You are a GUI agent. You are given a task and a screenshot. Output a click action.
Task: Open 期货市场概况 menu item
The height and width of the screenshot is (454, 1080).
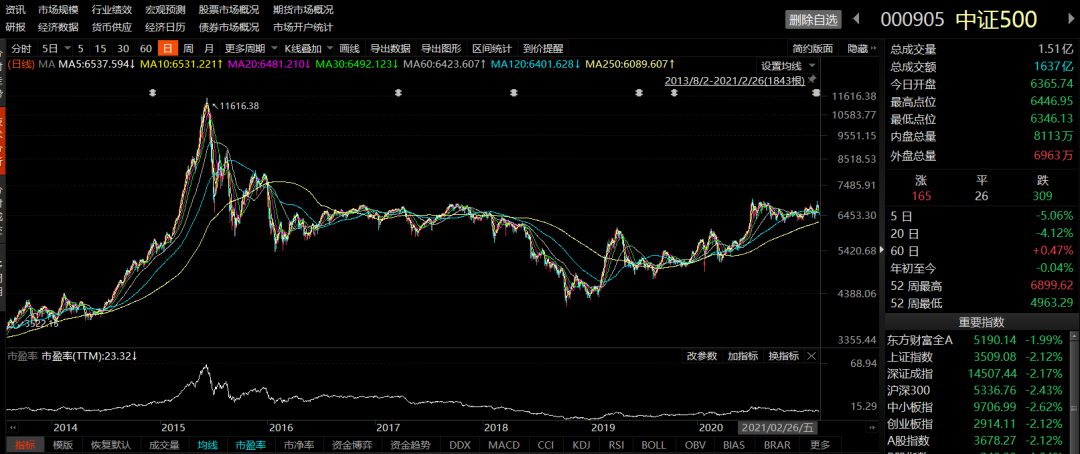[303, 10]
